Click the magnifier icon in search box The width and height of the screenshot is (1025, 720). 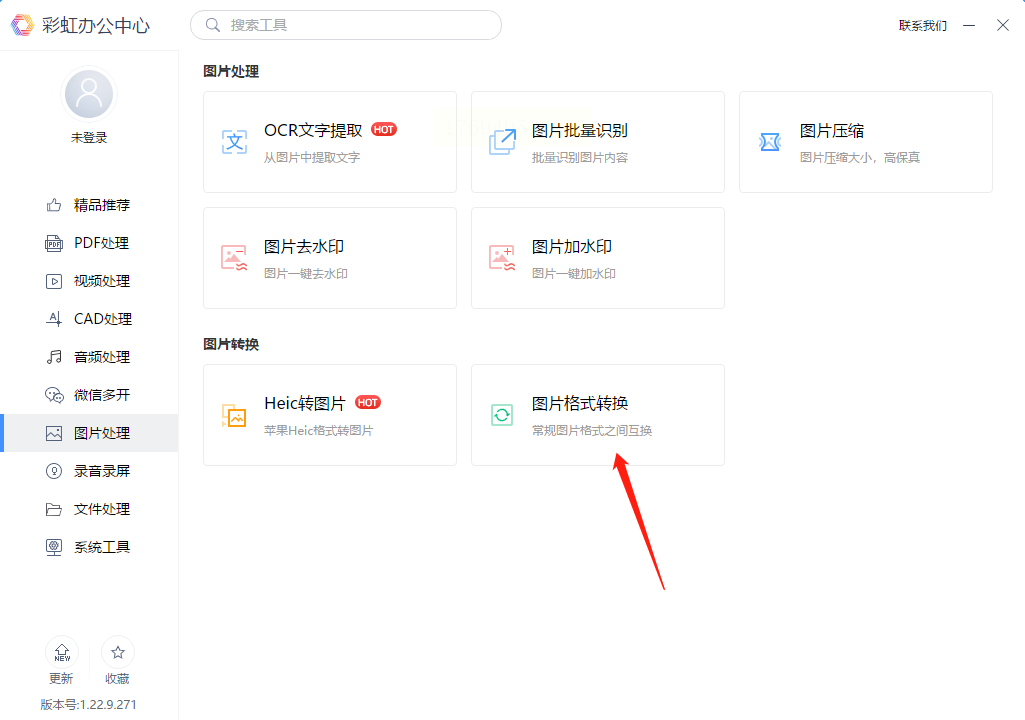tap(212, 25)
